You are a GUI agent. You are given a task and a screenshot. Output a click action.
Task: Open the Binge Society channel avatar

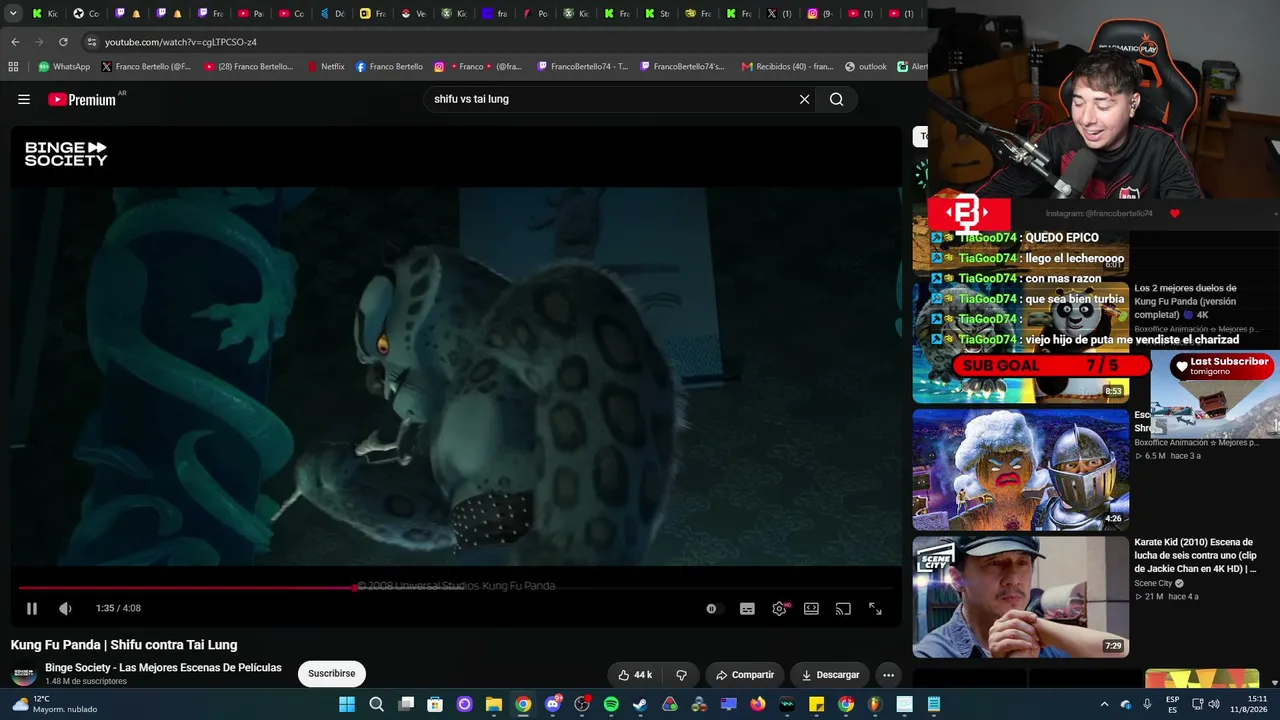23,674
